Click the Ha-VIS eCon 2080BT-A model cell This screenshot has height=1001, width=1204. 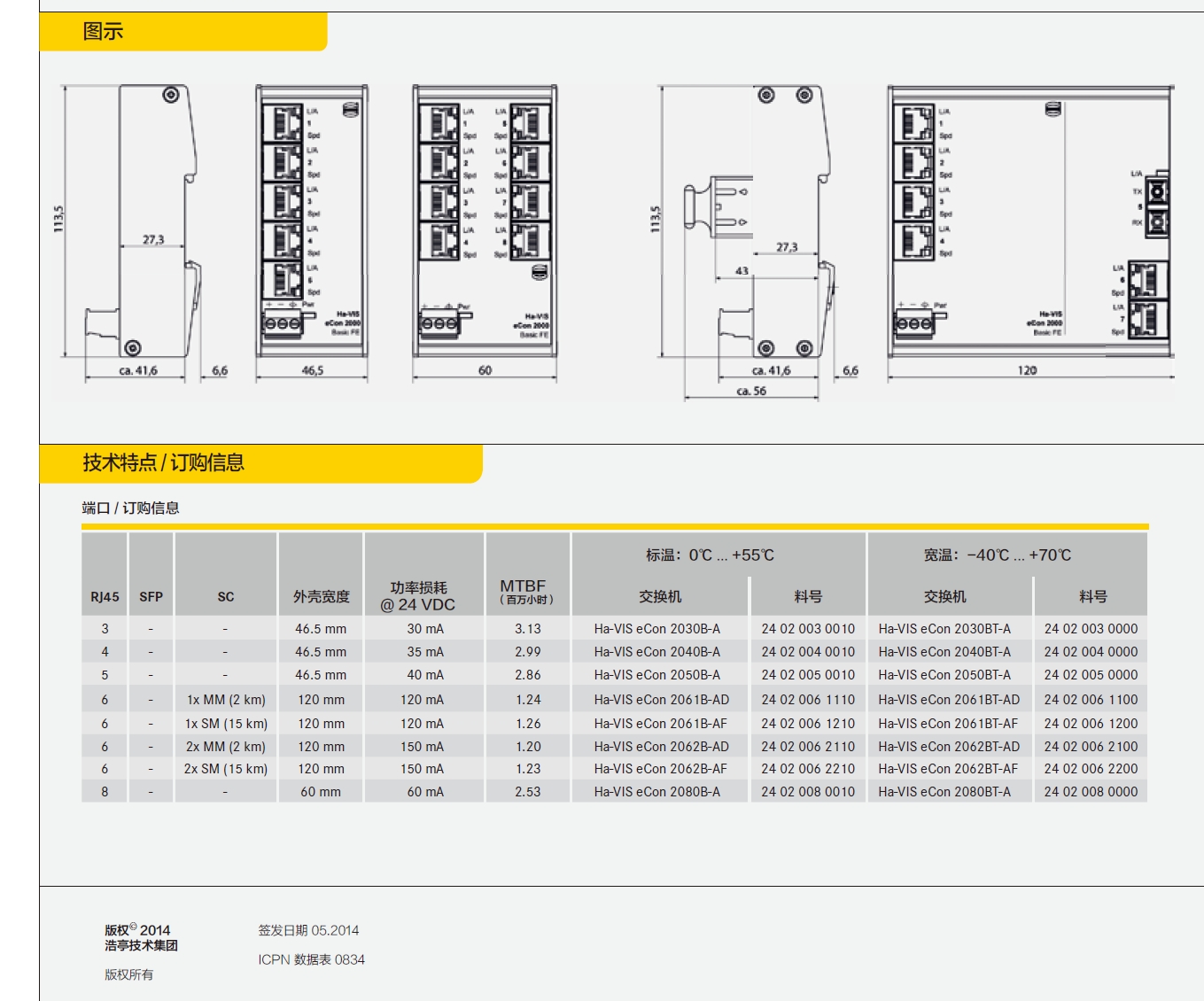(944, 792)
